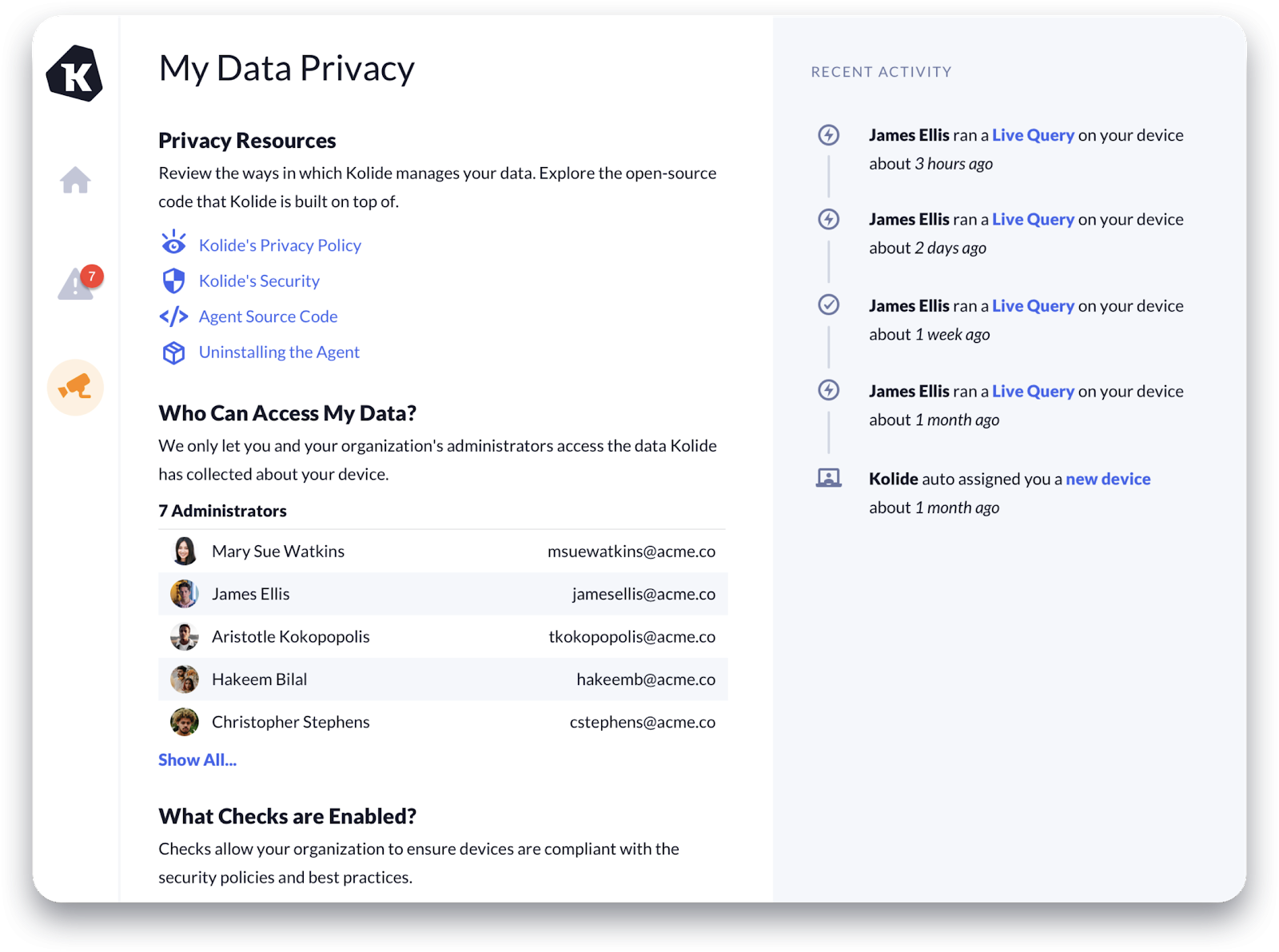
Task: Click the code brackets icon beside Agent Source Code
Action: 173,317
